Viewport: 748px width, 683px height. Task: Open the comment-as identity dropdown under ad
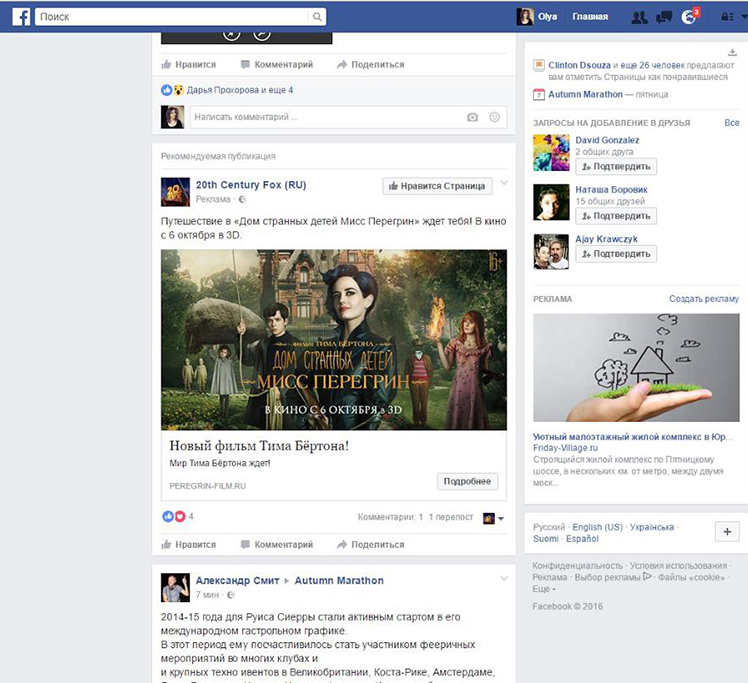click(494, 518)
